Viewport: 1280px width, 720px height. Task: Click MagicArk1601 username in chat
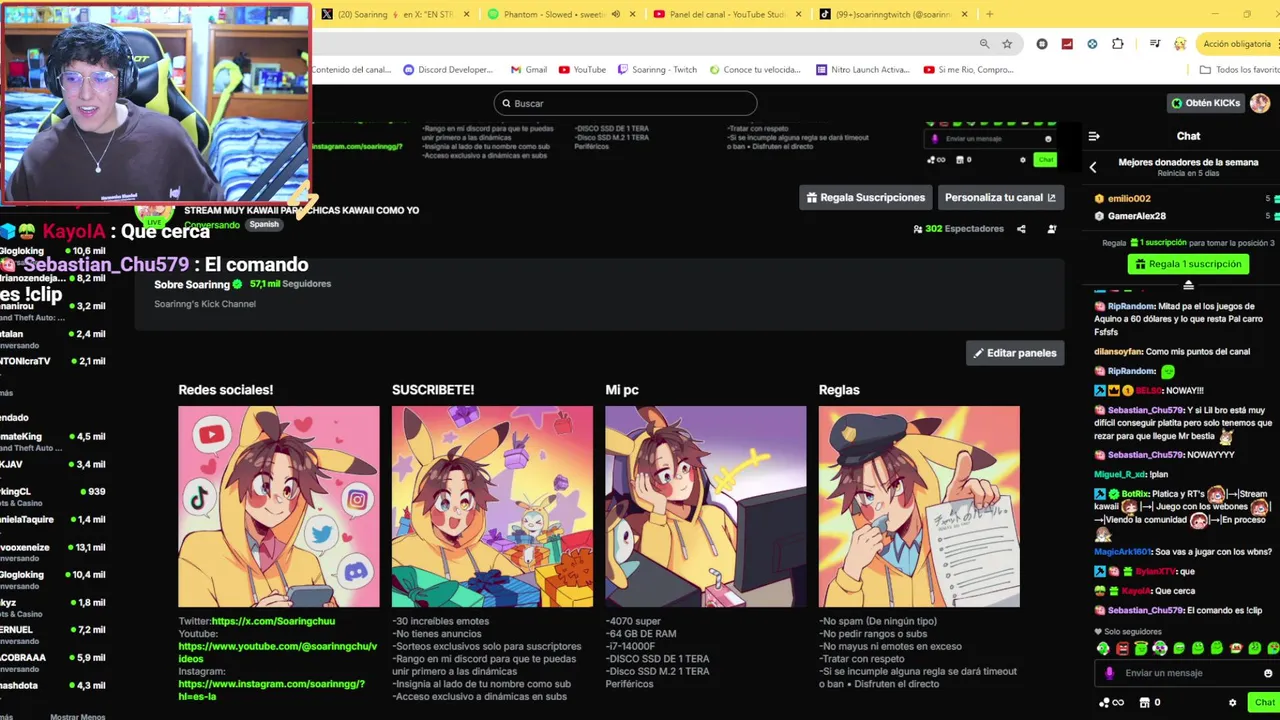coord(1122,552)
